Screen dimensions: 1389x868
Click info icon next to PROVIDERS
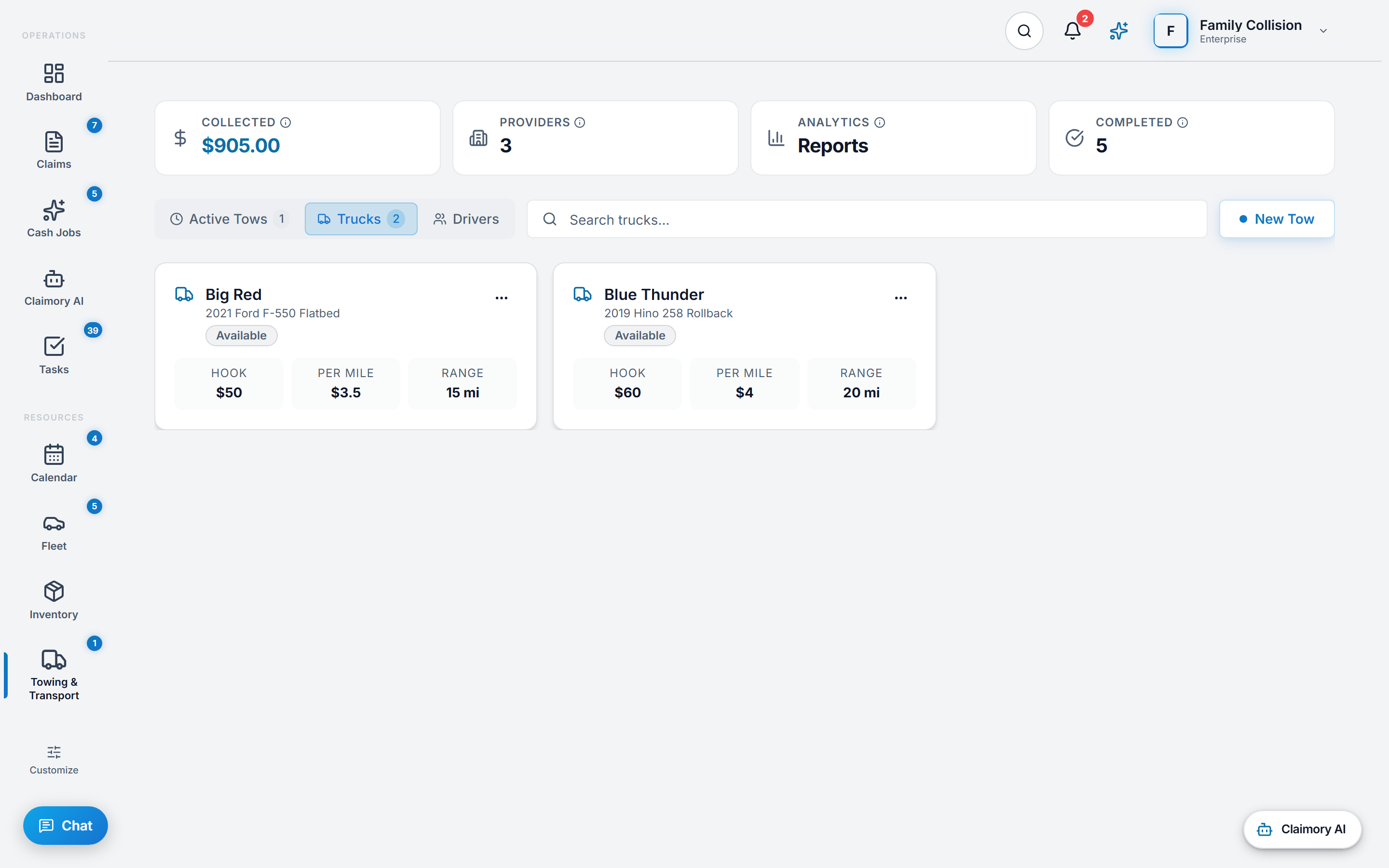coord(580,122)
